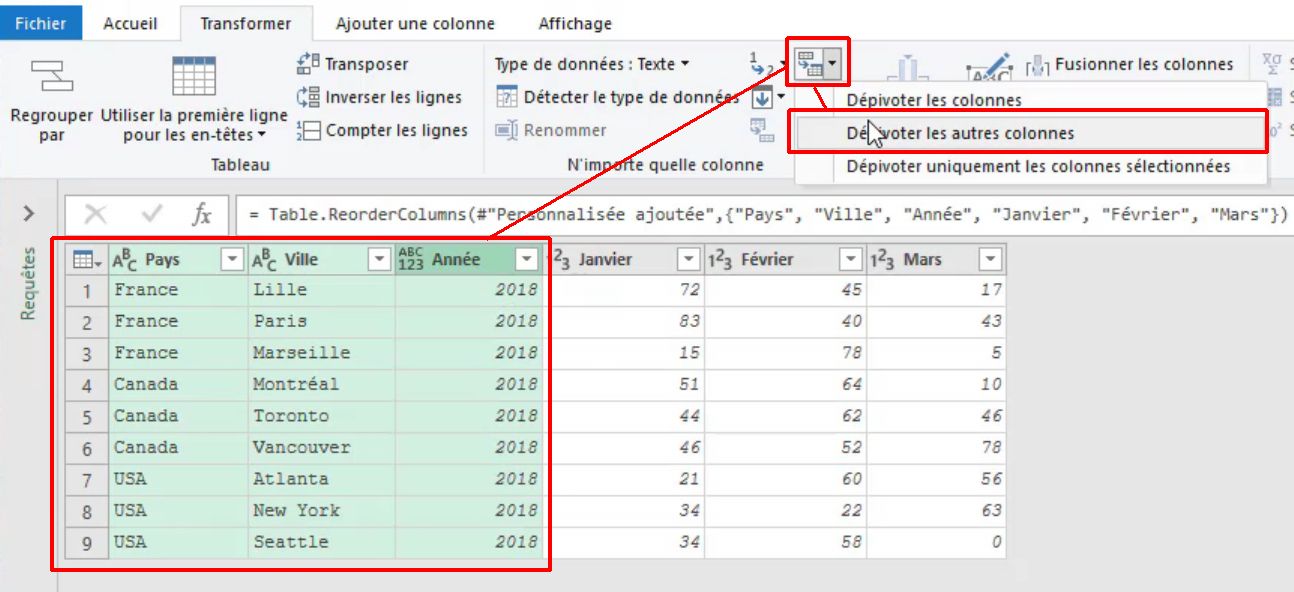Screen dimensions: 1294x592
Task: Open the Mars column filter dropdown
Action: [x=990, y=260]
